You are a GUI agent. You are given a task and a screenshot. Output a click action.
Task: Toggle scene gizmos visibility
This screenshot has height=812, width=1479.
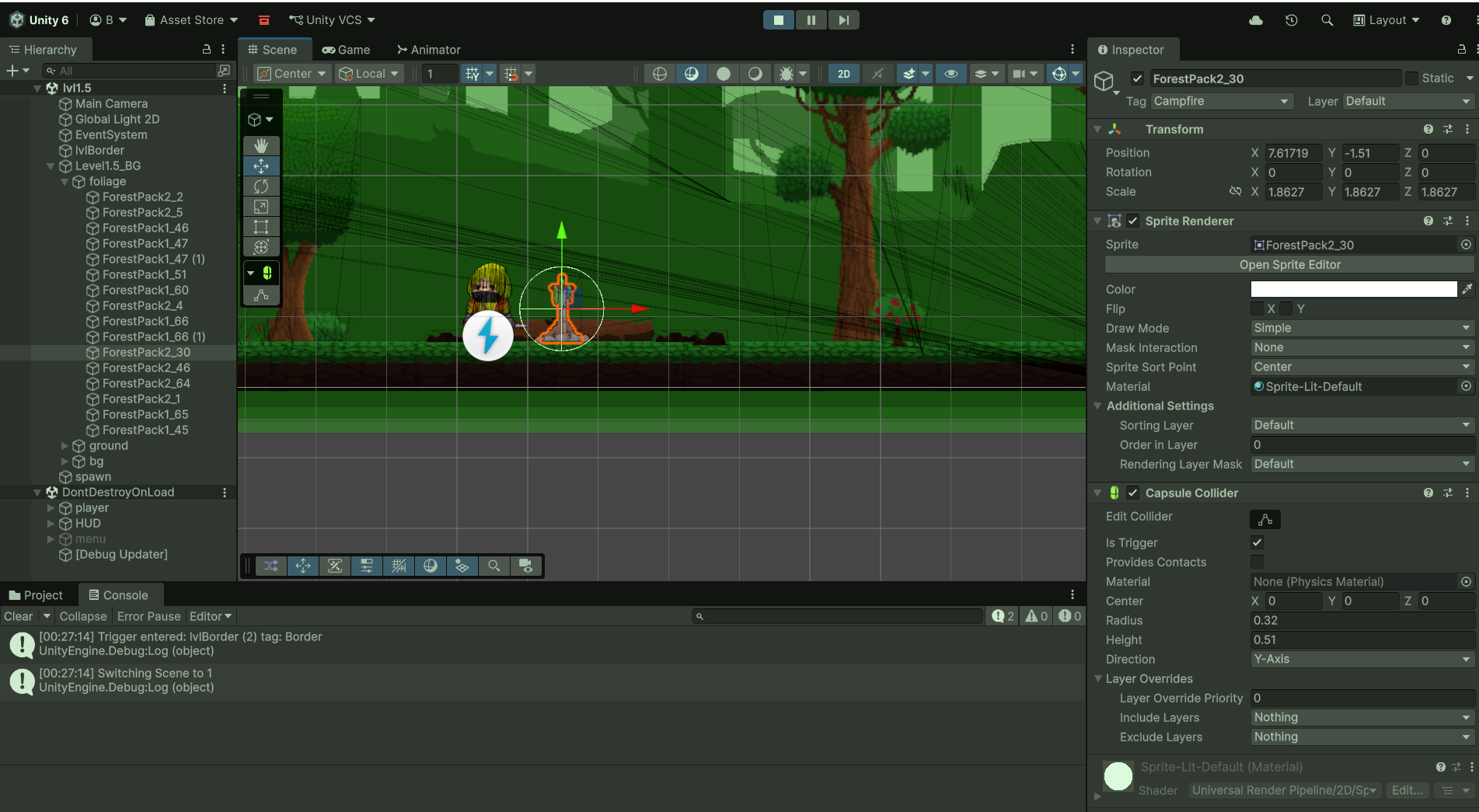(1059, 74)
